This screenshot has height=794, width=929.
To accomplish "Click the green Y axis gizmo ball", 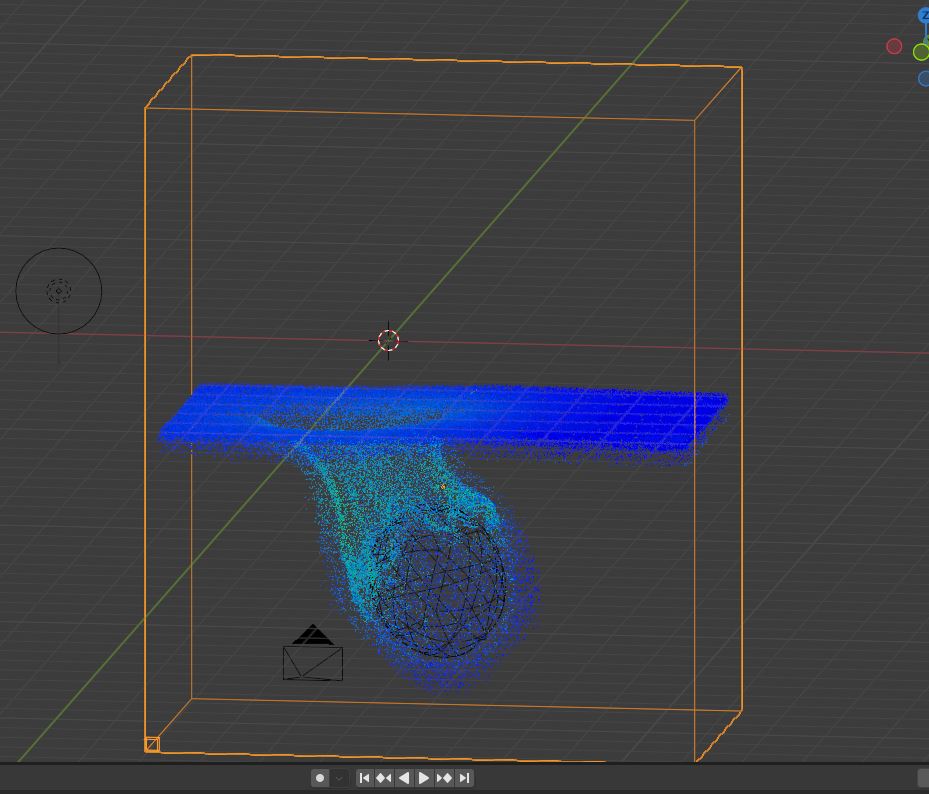I will tap(921, 52).
